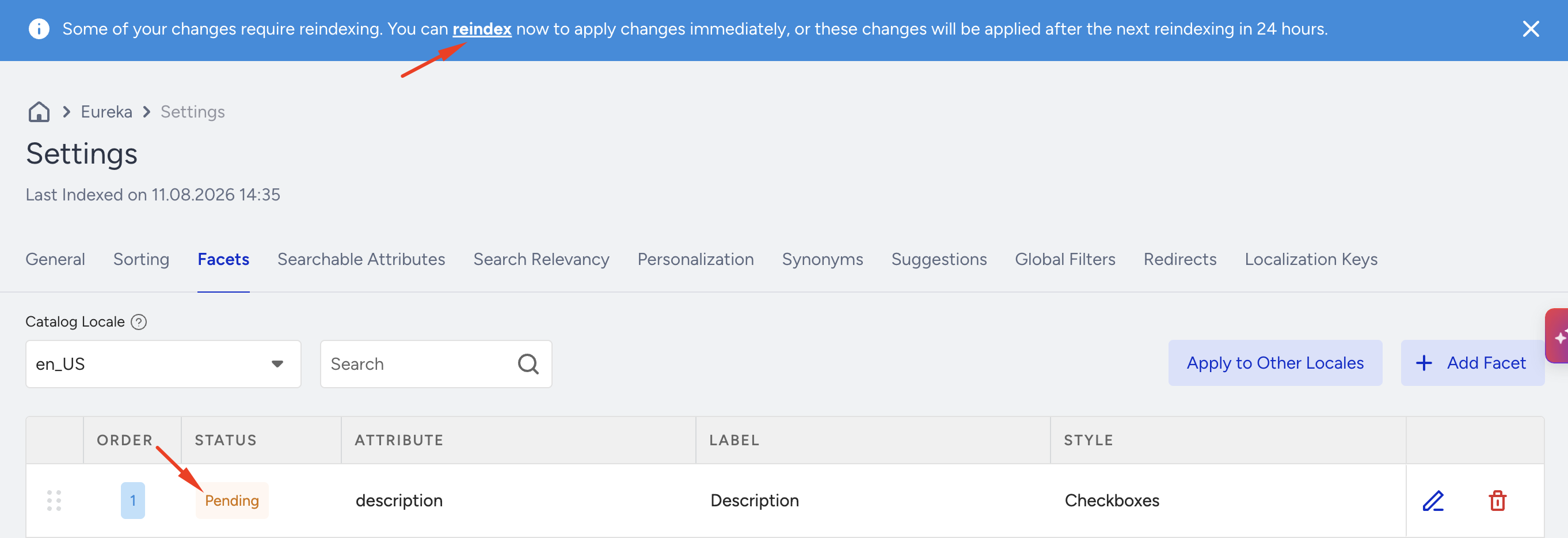Screen dimensions: 1568x538
Task: Edit the description facet
Action: [1433, 501]
